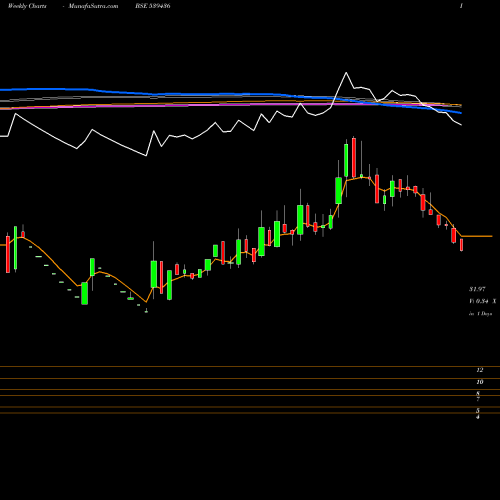Viewport: 500px width, 500px height.
Task: Click the peak of the white indicator line
Action: 346,72
